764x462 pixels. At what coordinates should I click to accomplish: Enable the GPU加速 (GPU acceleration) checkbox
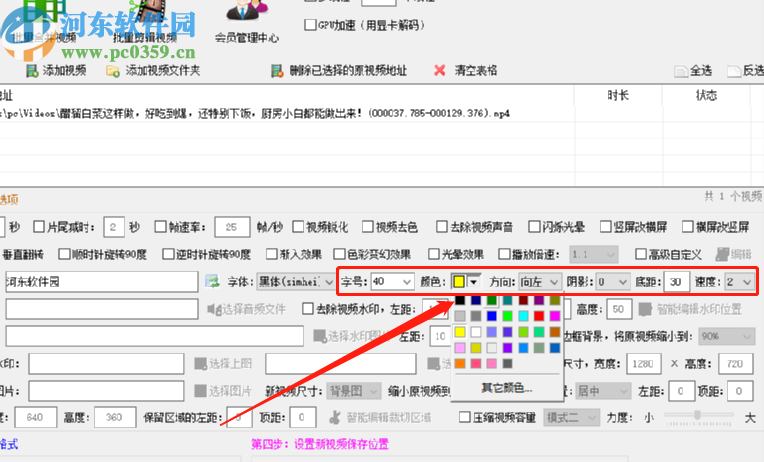[x=310, y=25]
